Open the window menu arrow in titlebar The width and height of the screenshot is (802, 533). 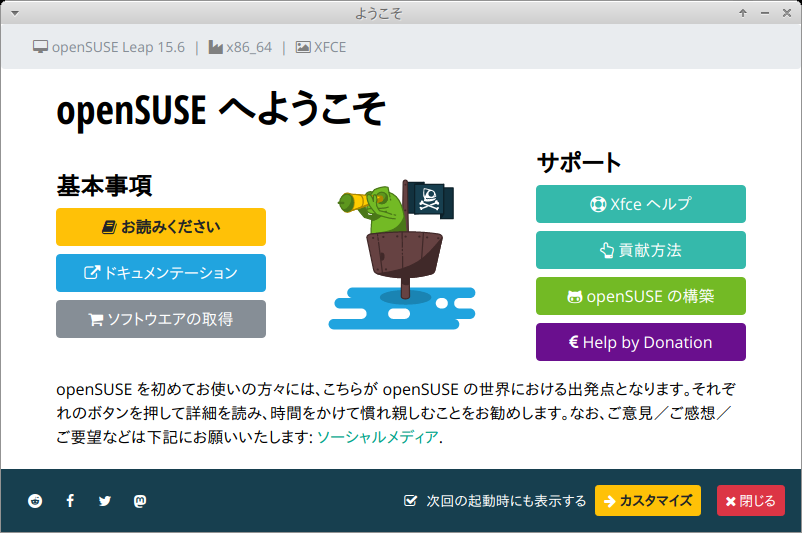(15, 13)
